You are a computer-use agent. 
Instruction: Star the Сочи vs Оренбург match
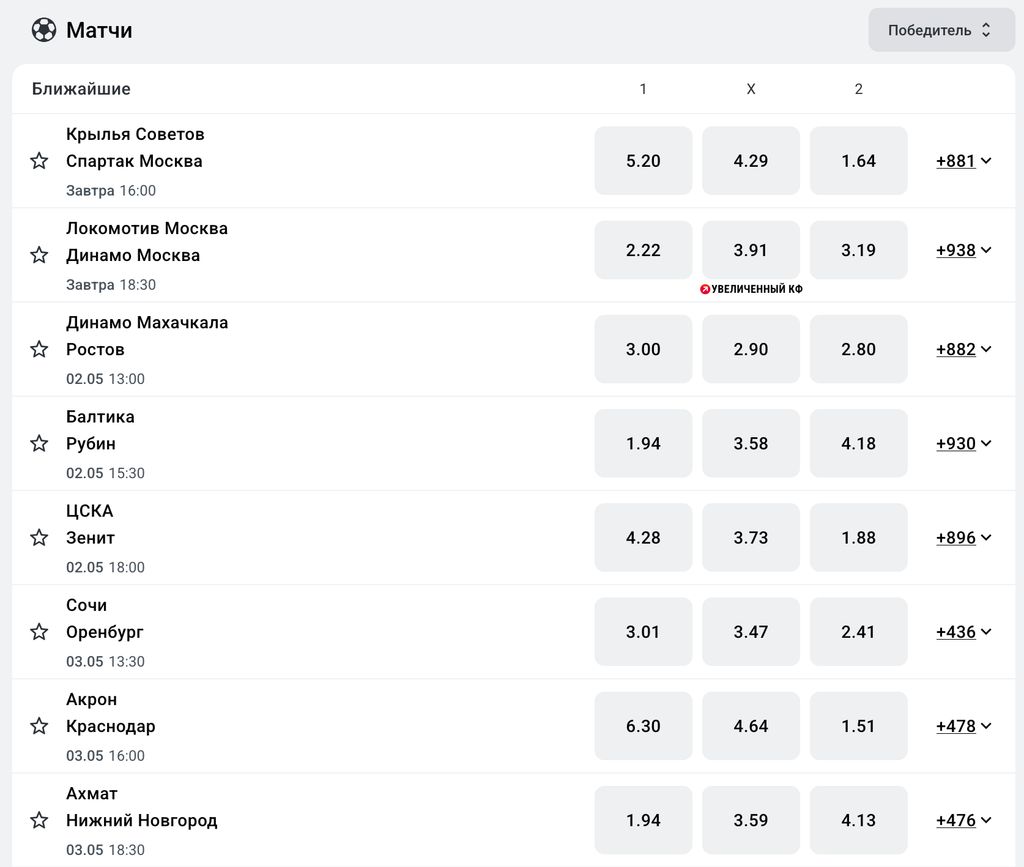[39, 632]
